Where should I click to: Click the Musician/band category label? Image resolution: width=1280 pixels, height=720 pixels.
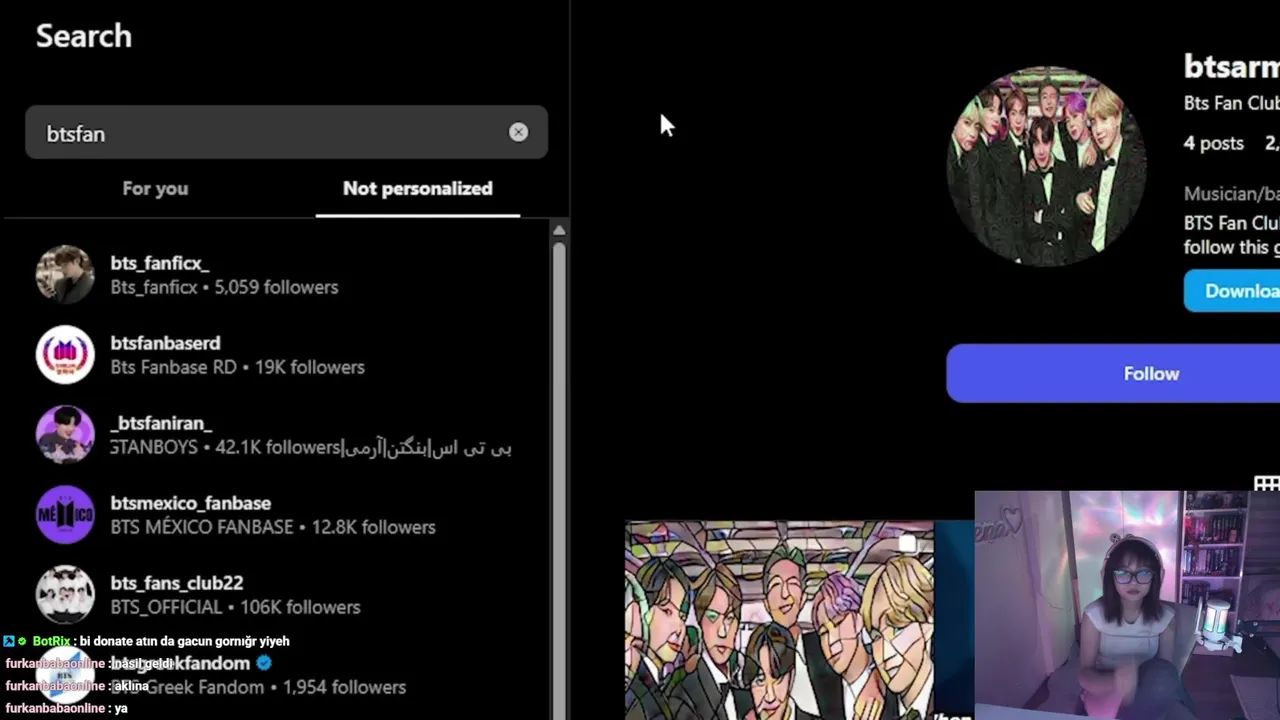pyautogui.click(x=1232, y=194)
